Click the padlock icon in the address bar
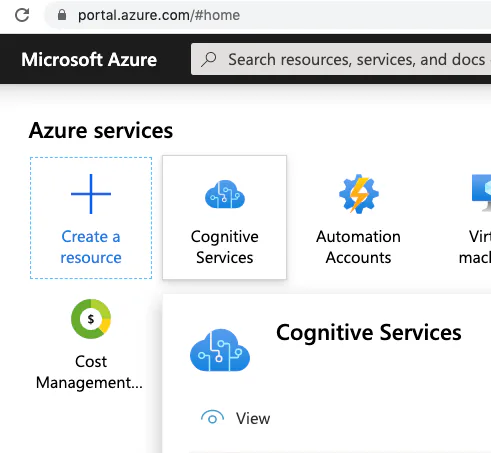Image resolution: width=491 pixels, height=453 pixels. pyautogui.click(x=62, y=15)
